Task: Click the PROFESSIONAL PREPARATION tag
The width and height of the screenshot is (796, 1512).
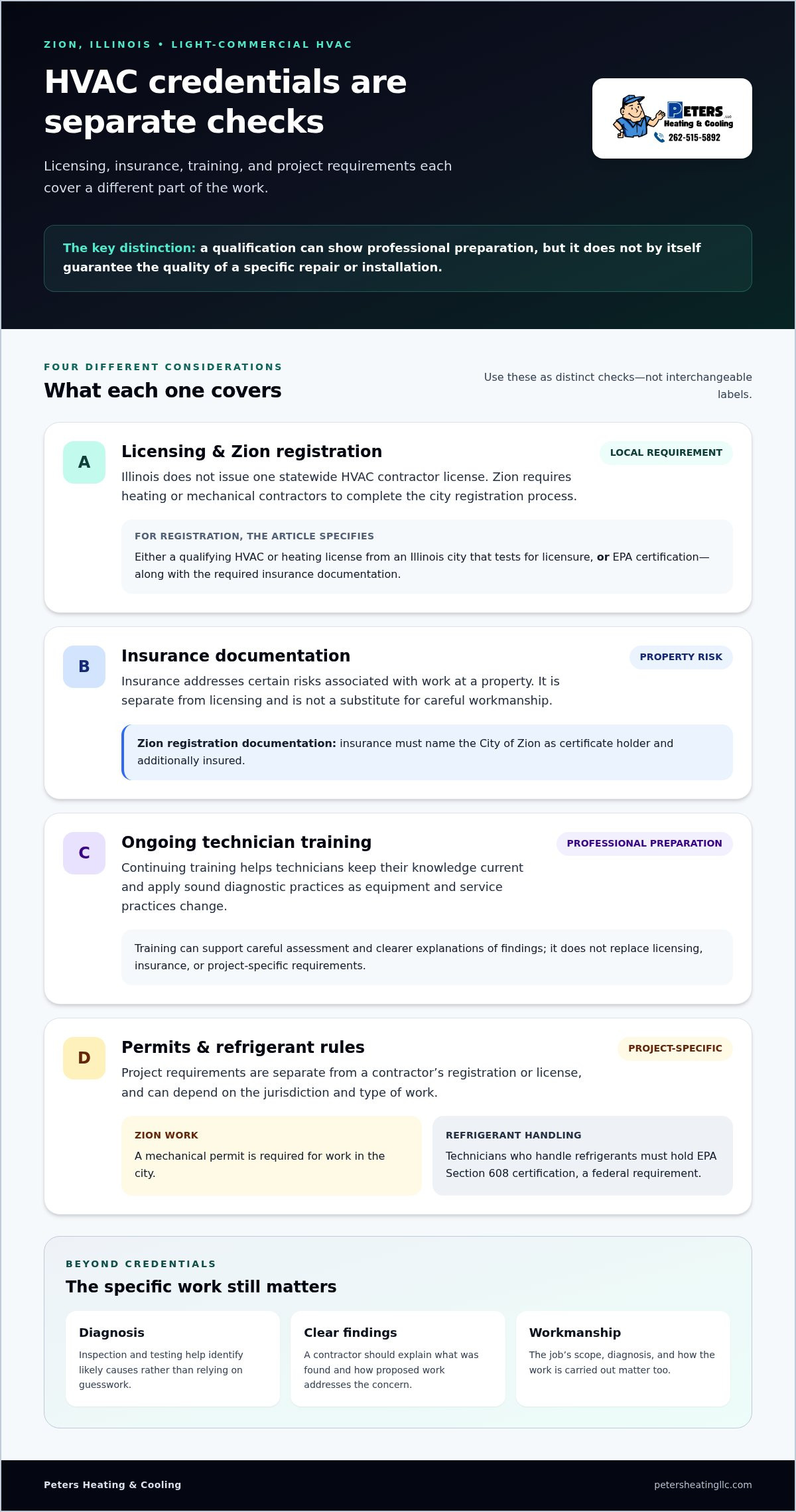Action: [644, 844]
